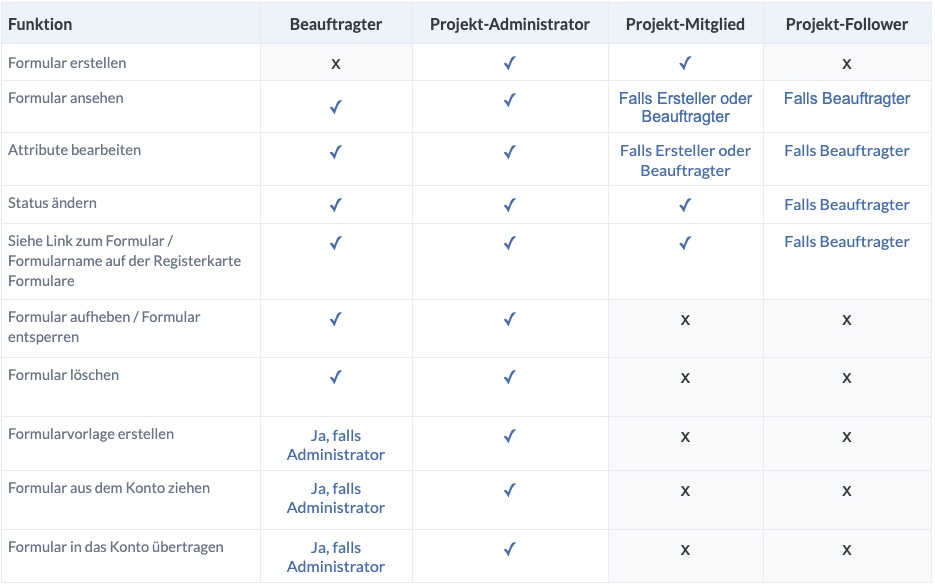Click 'Falls Beauftragter' in Attribute bearbeiten row

[x=847, y=151]
